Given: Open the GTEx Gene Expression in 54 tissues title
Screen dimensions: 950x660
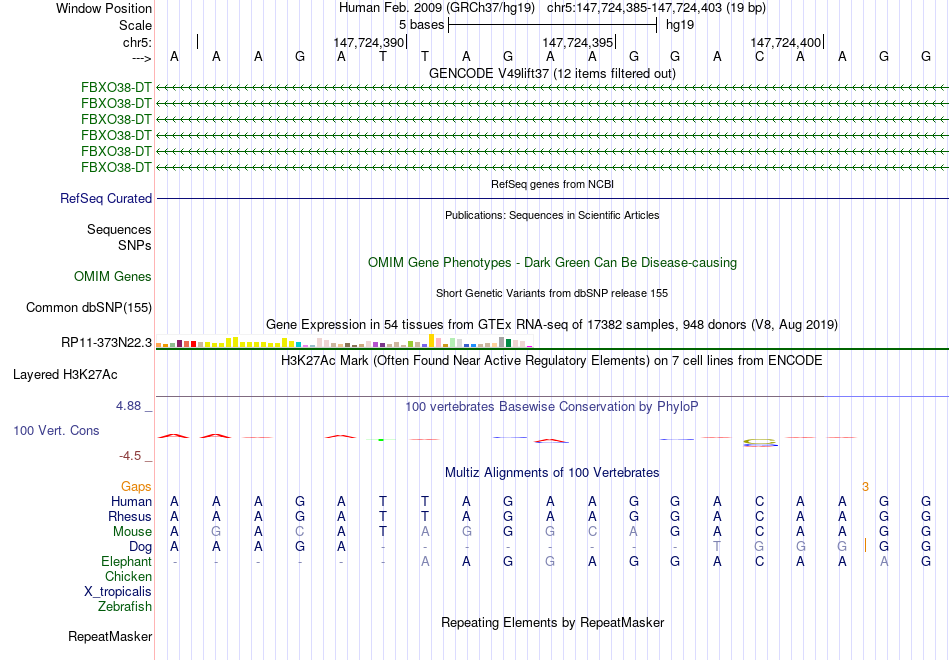Looking at the screenshot, I should tap(552, 325).
